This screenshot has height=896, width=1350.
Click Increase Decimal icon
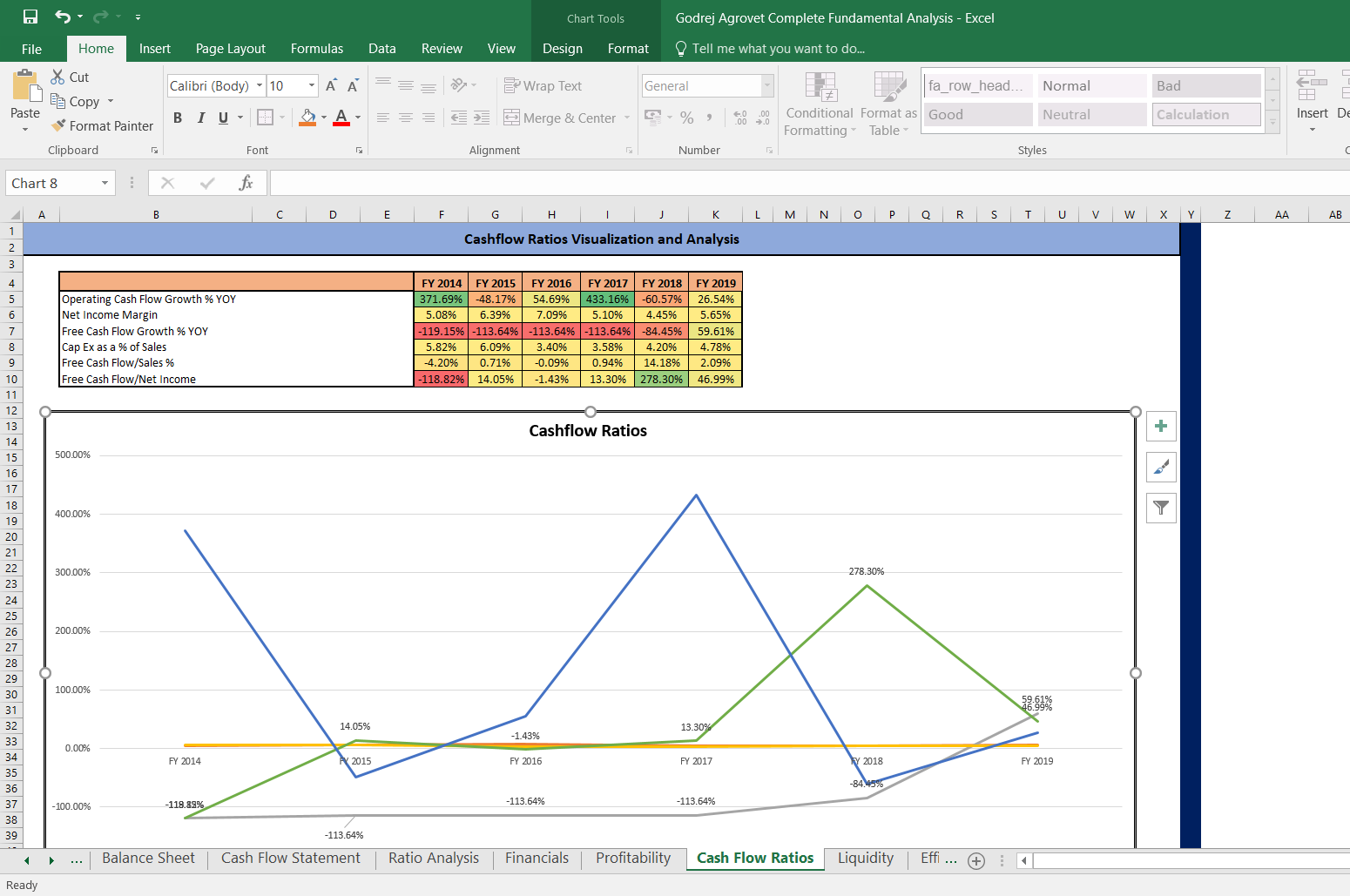740,118
